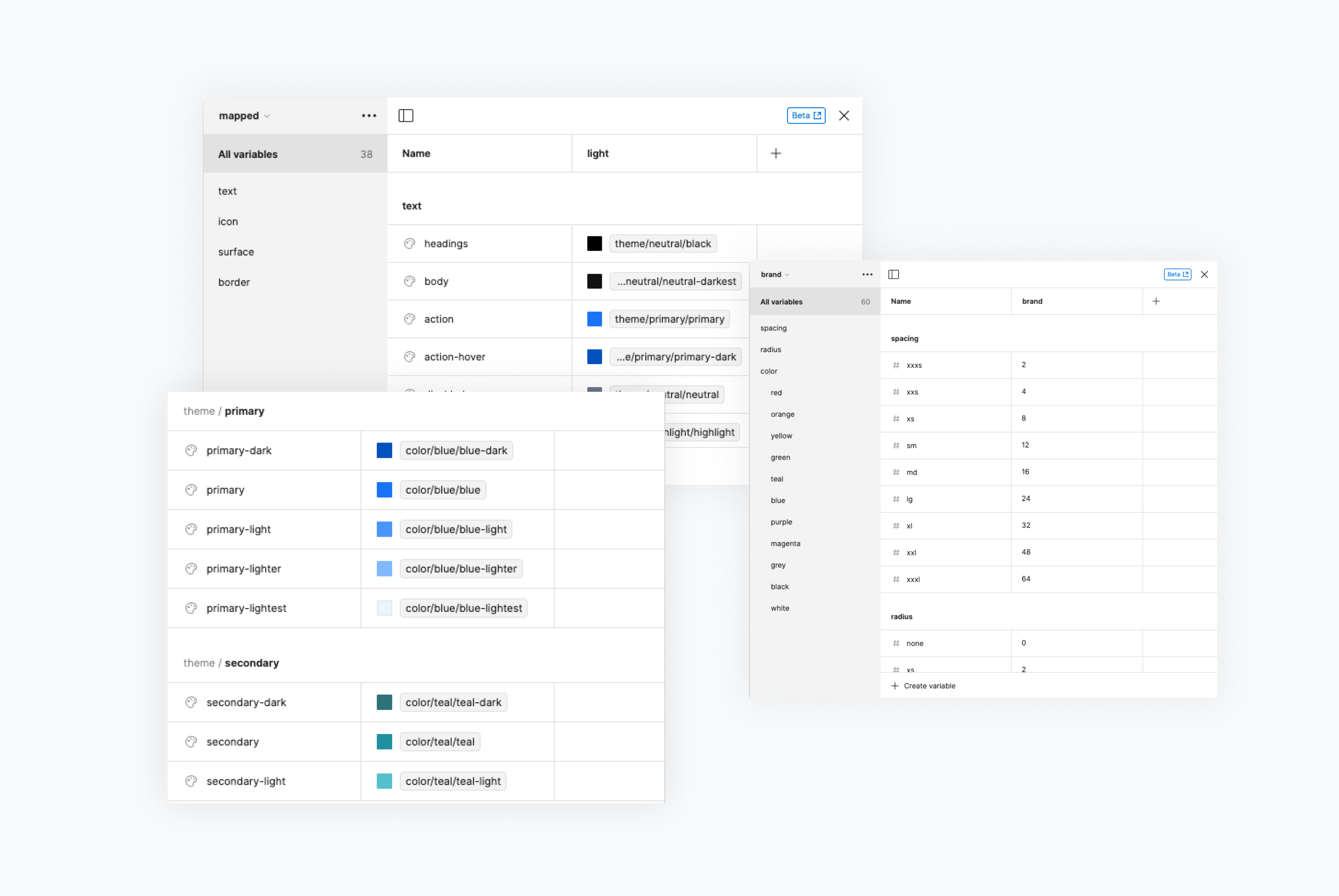This screenshot has height=896, width=1339.
Task: Select All variables in the brand sidebar
Action: [x=781, y=302]
